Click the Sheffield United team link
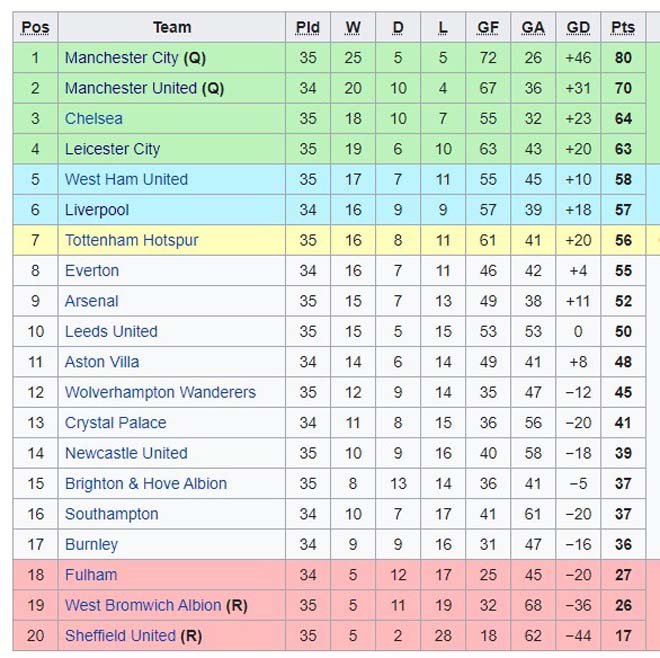660x658 pixels. point(120,636)
